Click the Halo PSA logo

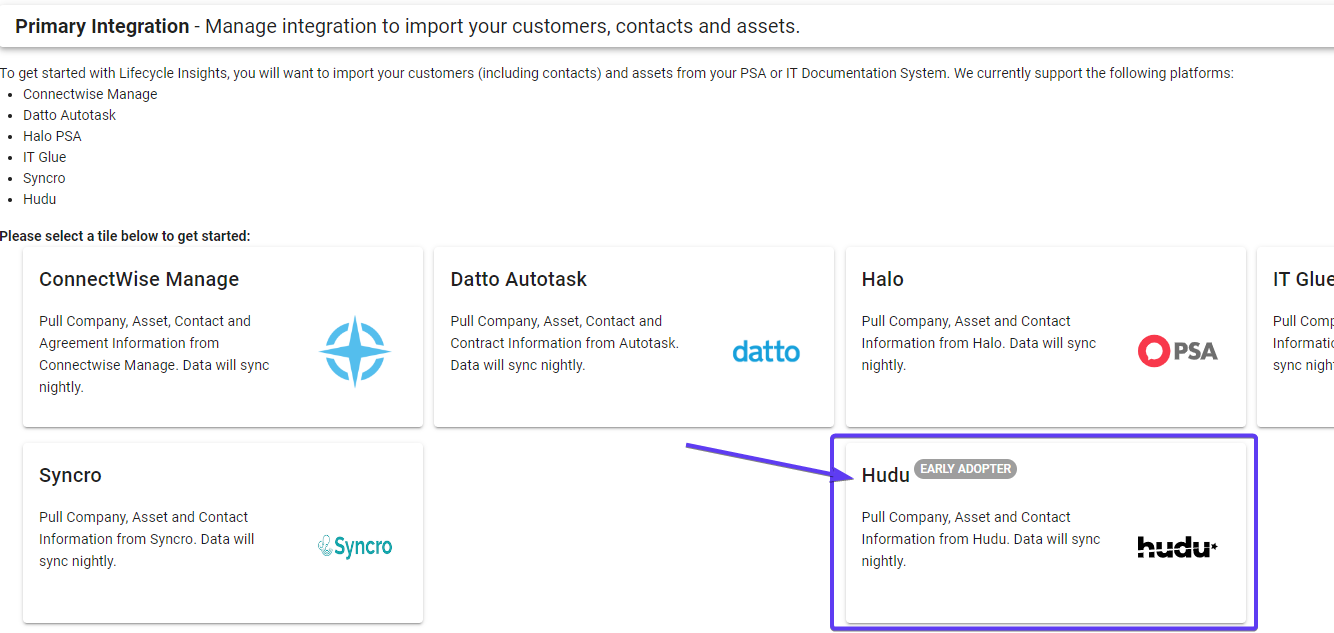1177,351
